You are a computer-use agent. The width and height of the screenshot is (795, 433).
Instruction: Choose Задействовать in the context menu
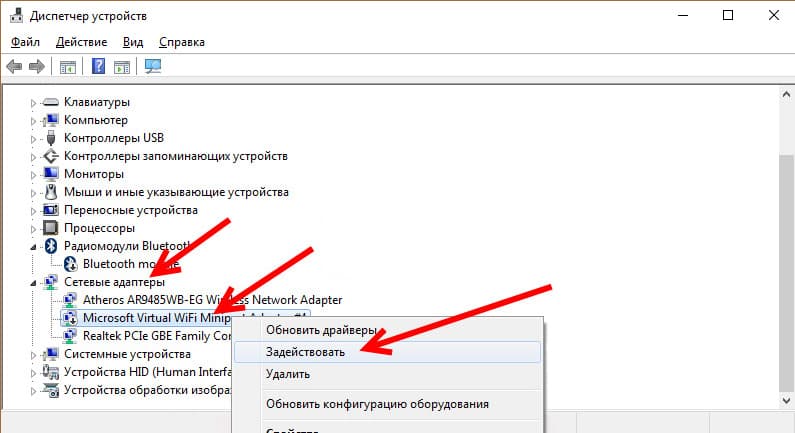tap(388, 352)
